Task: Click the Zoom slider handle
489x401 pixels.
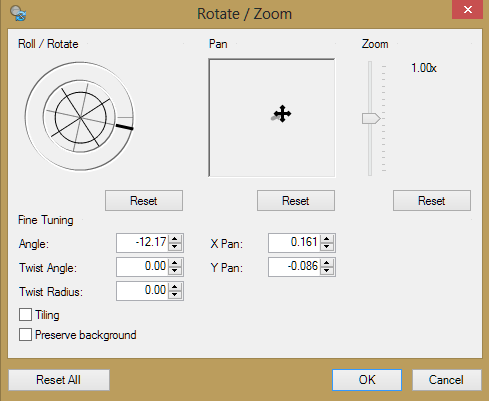Action: tap(371, 118)
